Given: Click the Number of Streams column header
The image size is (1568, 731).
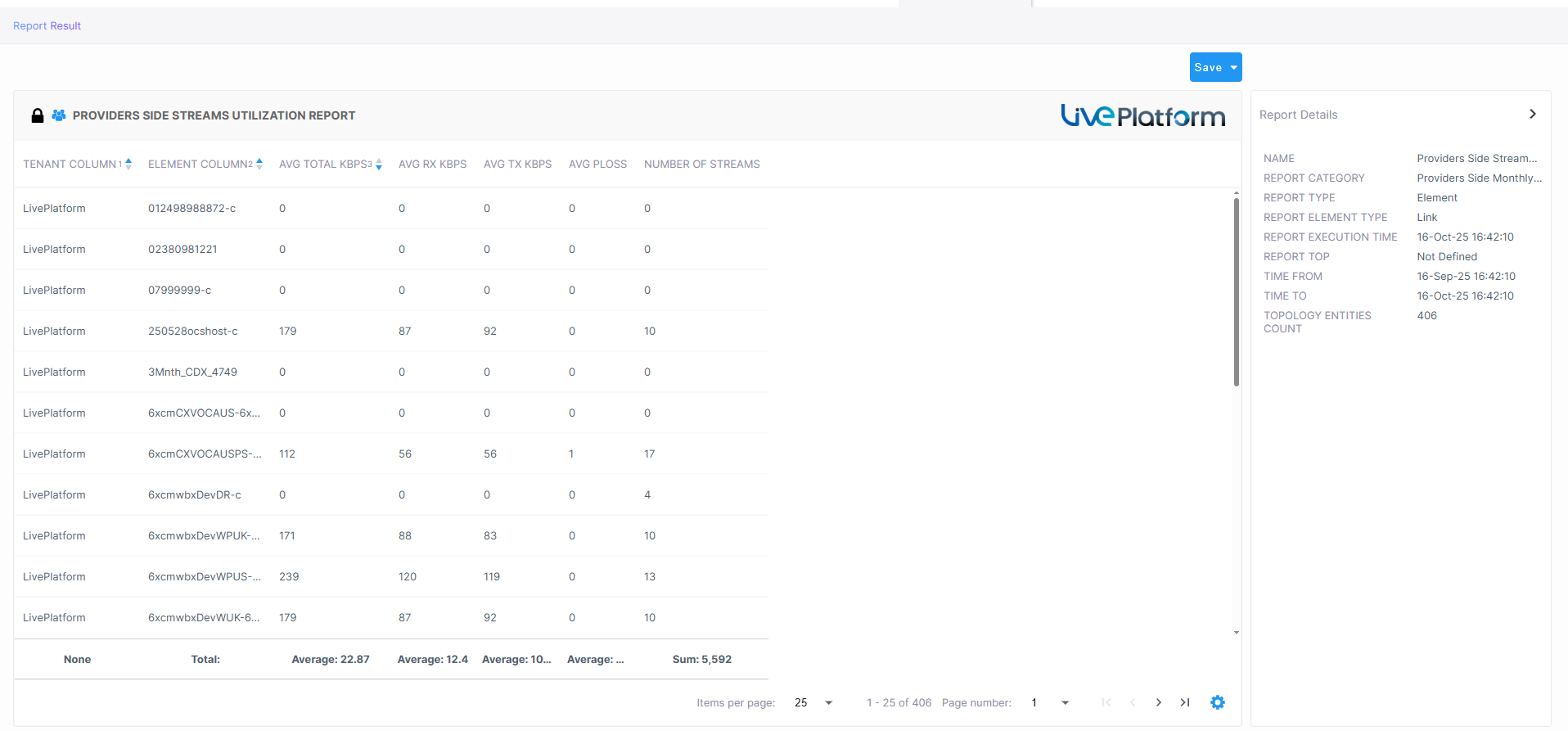Looking at the screenshot, I should (701, 165).
